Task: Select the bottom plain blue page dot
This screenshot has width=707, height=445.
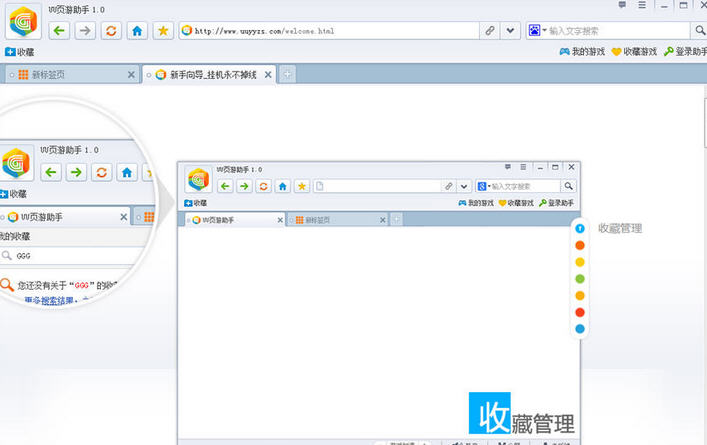Action: point(580,329)
